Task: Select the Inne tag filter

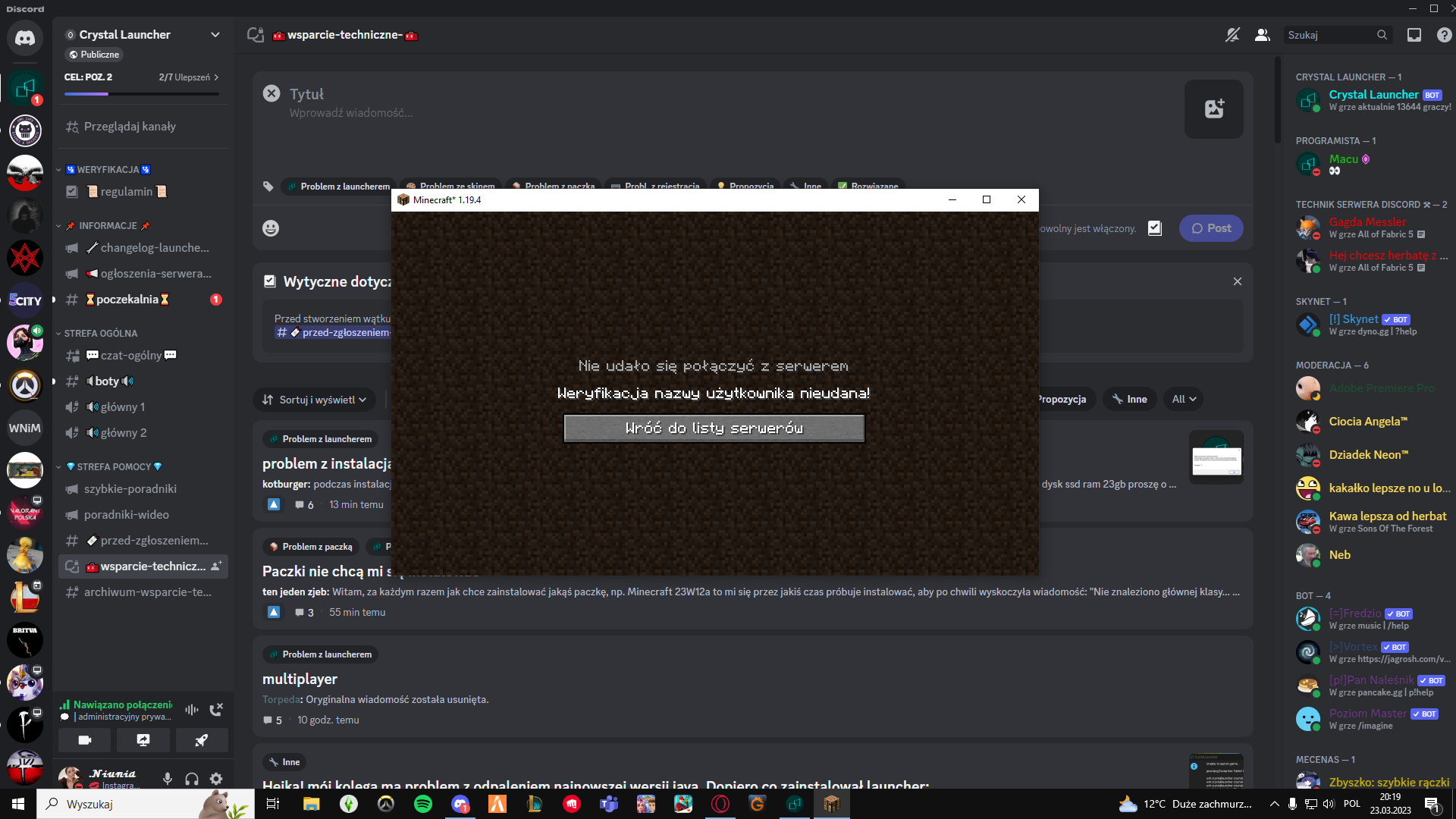Action: point(1129,400)
